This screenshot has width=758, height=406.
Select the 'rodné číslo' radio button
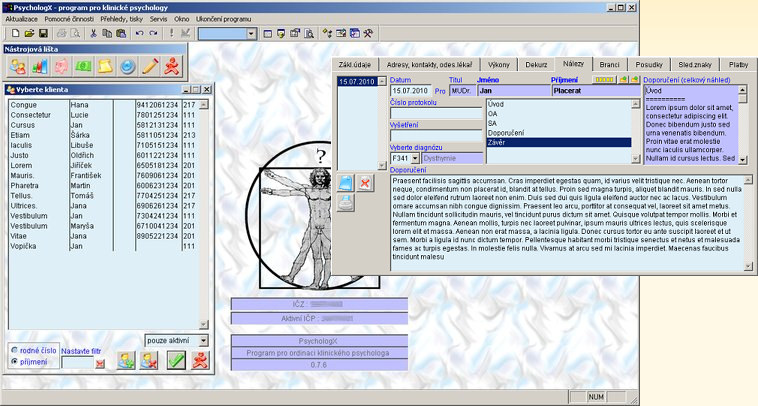tap(15, 350)
